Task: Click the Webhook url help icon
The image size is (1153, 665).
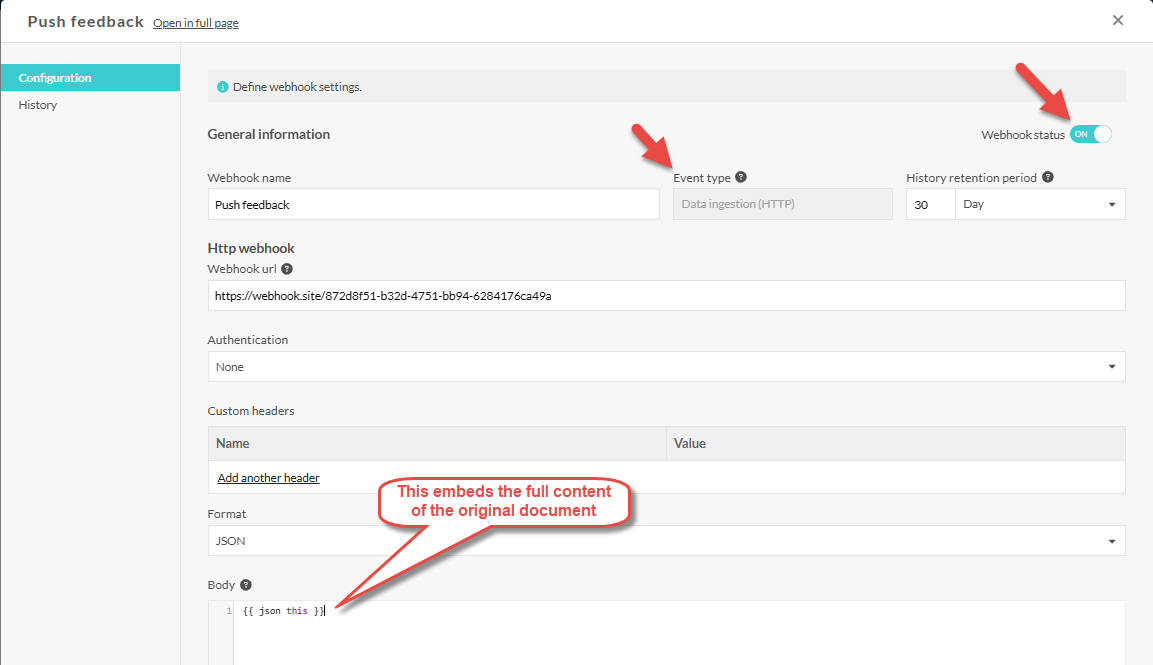Action: [287, 269]
